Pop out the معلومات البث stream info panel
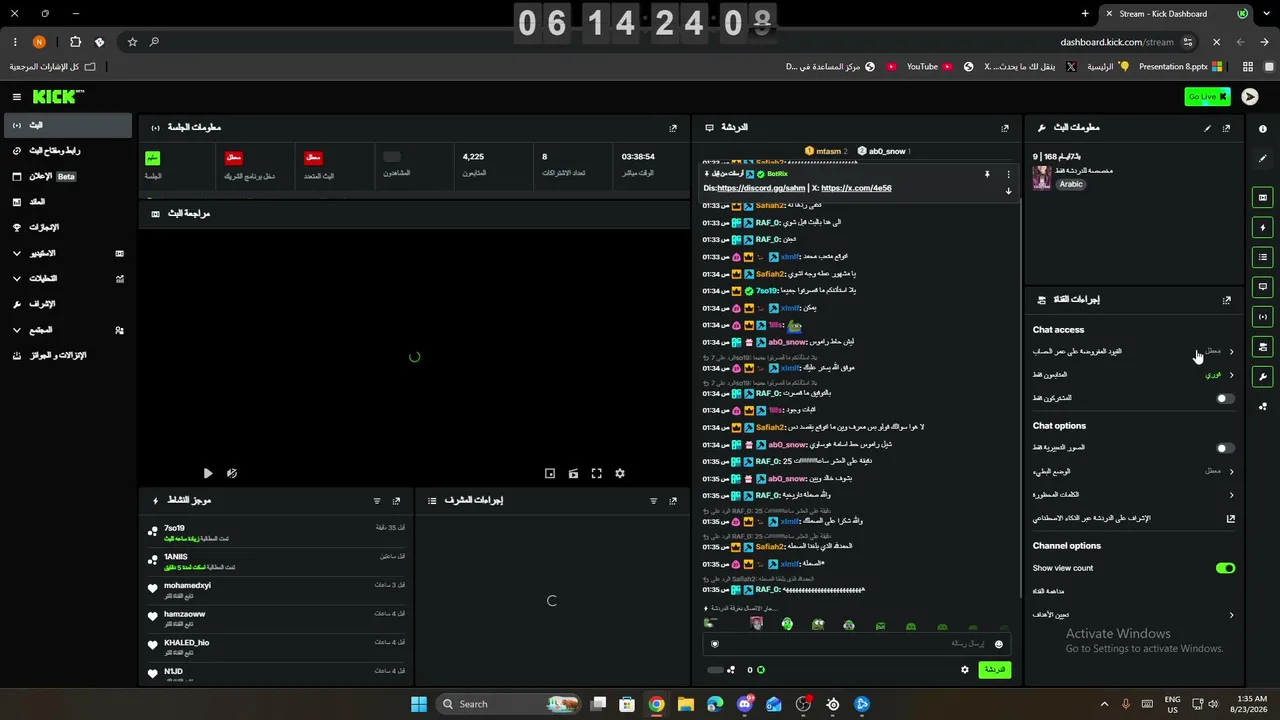The width and height of the screenshot is (1280, 720). [1227, 128]
